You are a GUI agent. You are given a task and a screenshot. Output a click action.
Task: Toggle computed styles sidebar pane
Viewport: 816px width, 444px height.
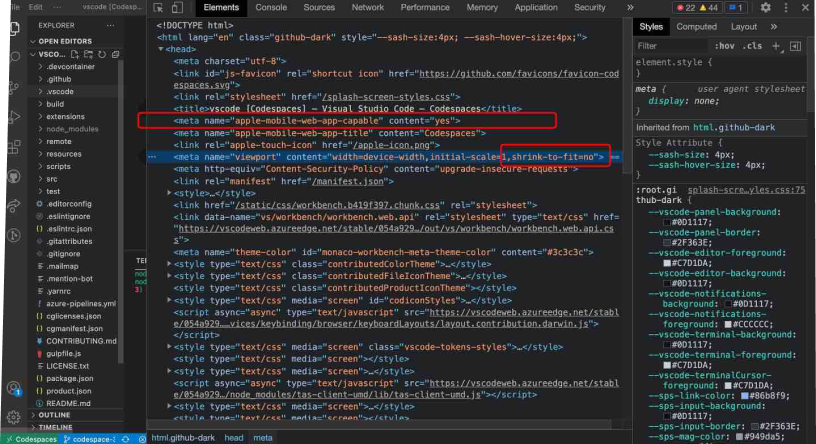click(x=795, y=46)
